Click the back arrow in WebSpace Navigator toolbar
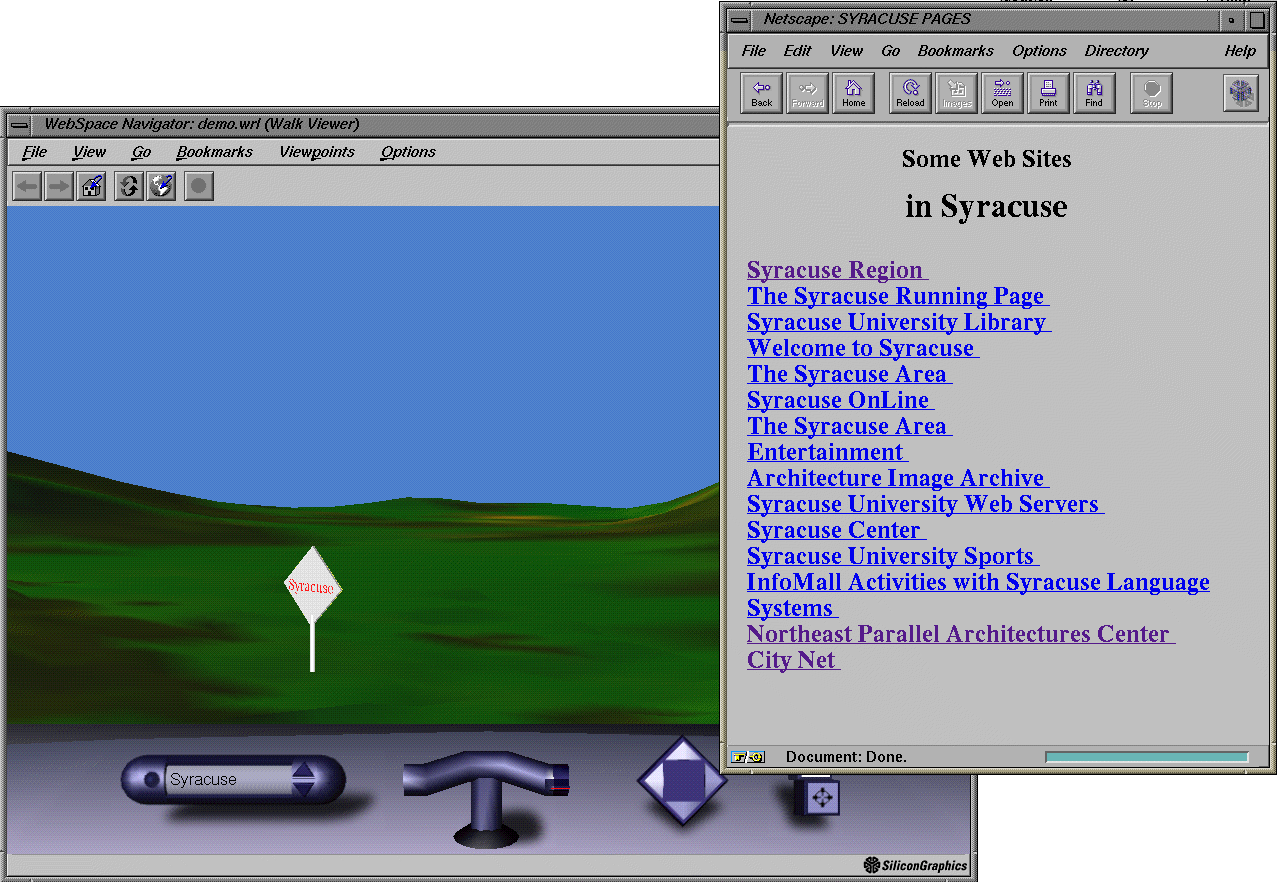 pyautogui.click(x=27, y=186)
